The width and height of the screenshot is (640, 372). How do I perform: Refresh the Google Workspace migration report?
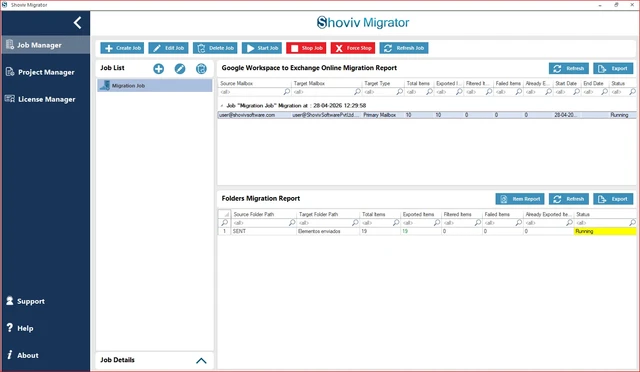pyautogui.click(x=569, y=69)
